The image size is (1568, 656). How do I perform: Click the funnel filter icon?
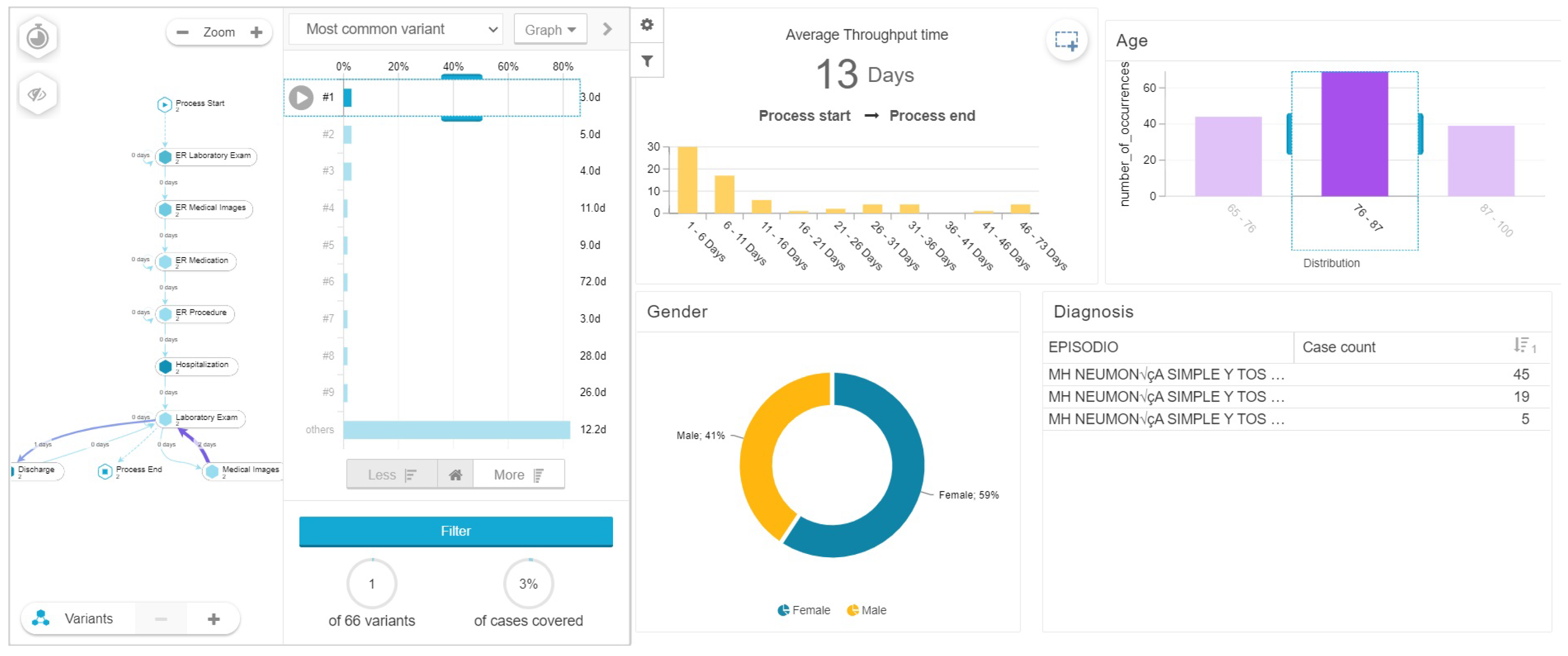pos(647,61)
